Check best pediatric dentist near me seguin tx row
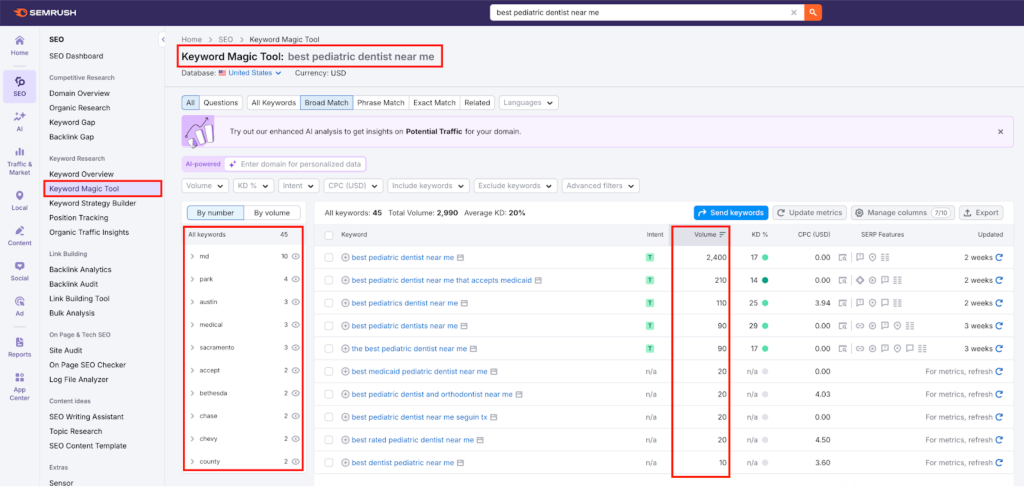 point(328,417)
